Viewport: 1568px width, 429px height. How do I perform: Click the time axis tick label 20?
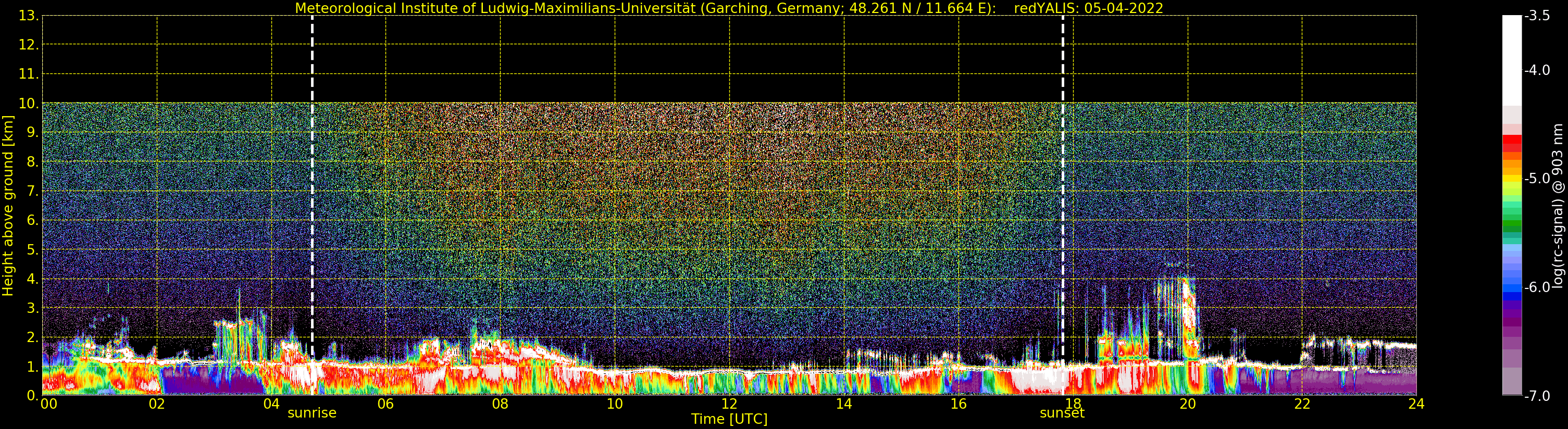(1188, 404)
